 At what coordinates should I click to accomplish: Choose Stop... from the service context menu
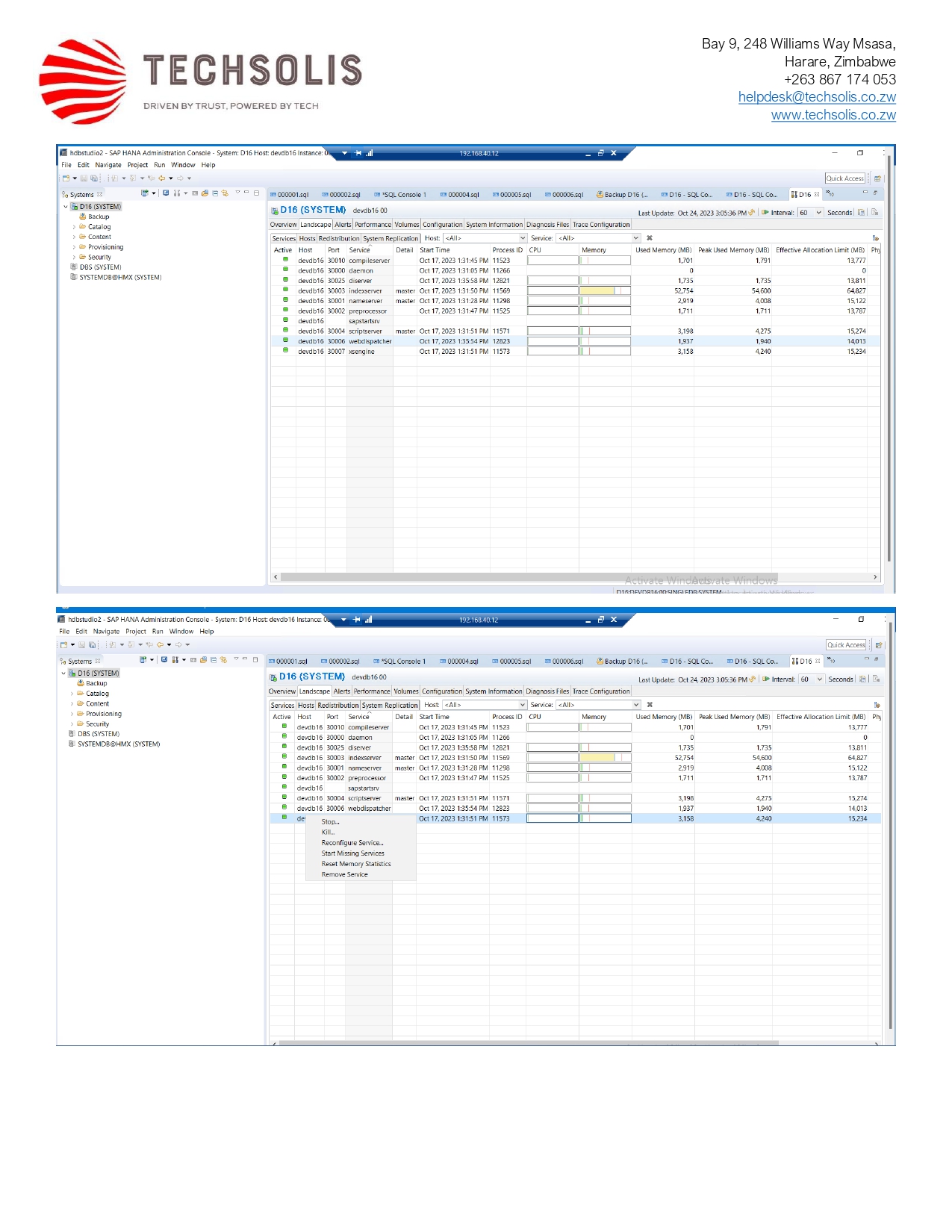coord(330,822)
